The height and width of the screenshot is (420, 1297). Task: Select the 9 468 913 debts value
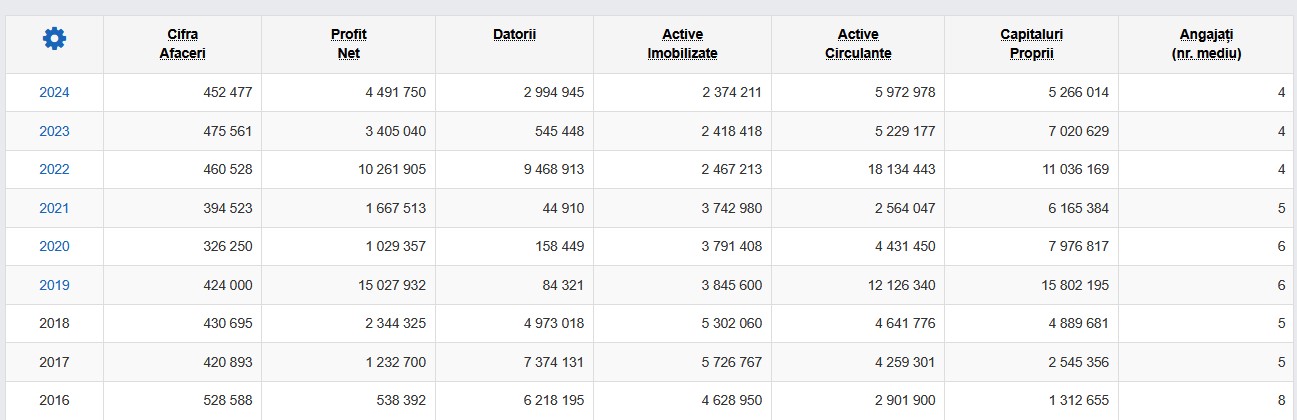pos(553,170)
